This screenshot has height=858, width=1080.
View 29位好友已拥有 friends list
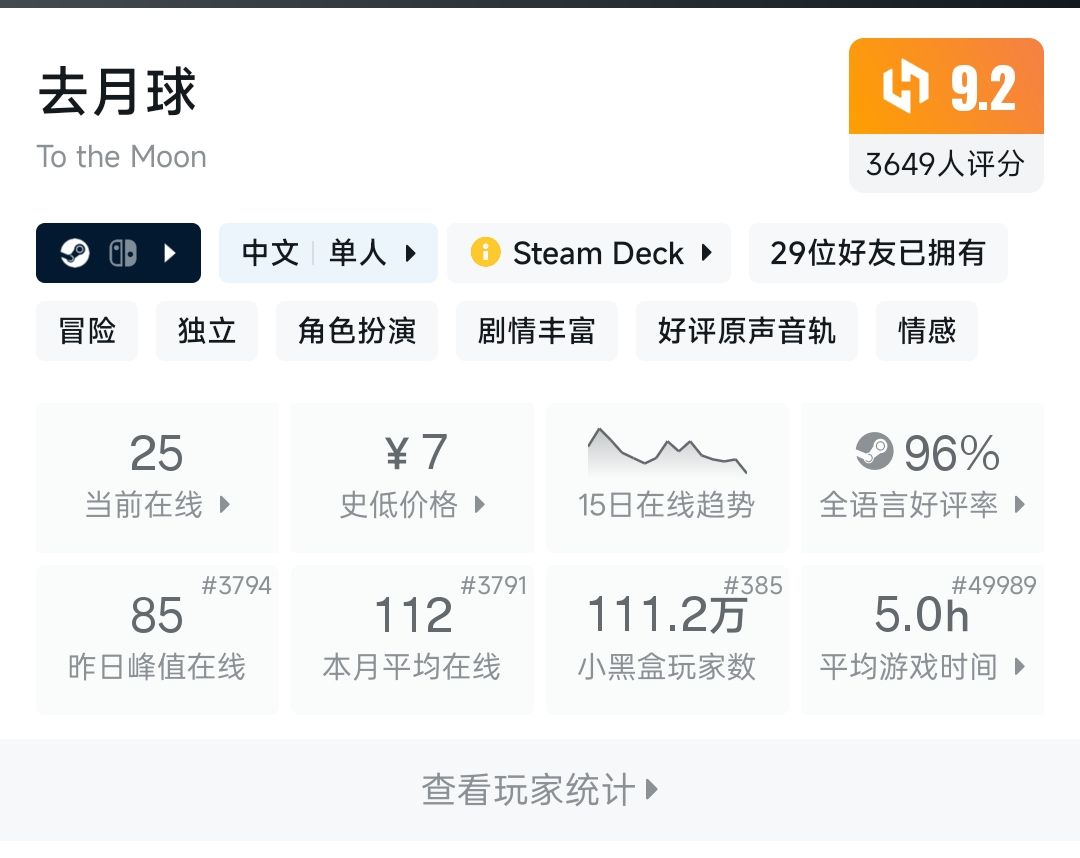pos(877,253)
